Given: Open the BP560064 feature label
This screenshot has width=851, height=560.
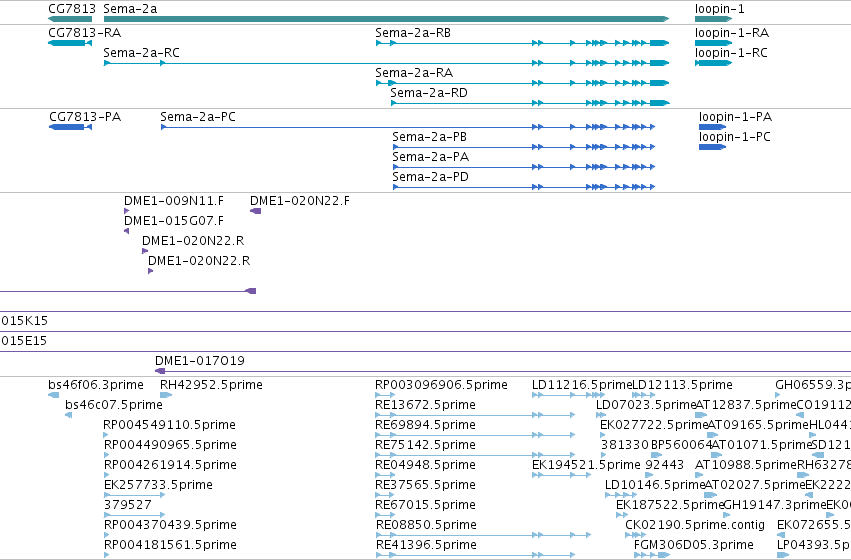Looking at the screenshot, I should tap(681, 445).
